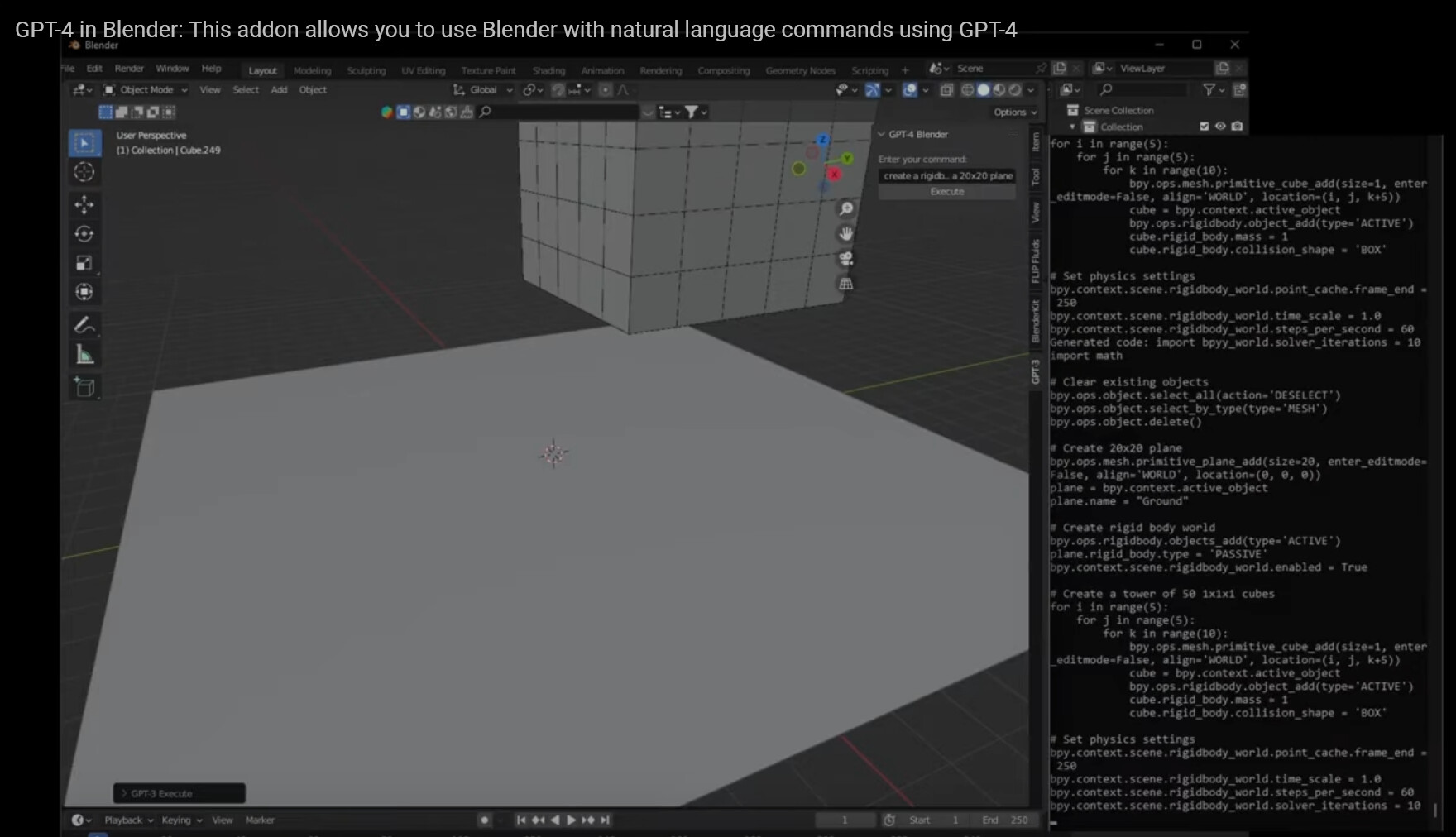Collapse the GPT-4 Blender panel

point(882,134)
